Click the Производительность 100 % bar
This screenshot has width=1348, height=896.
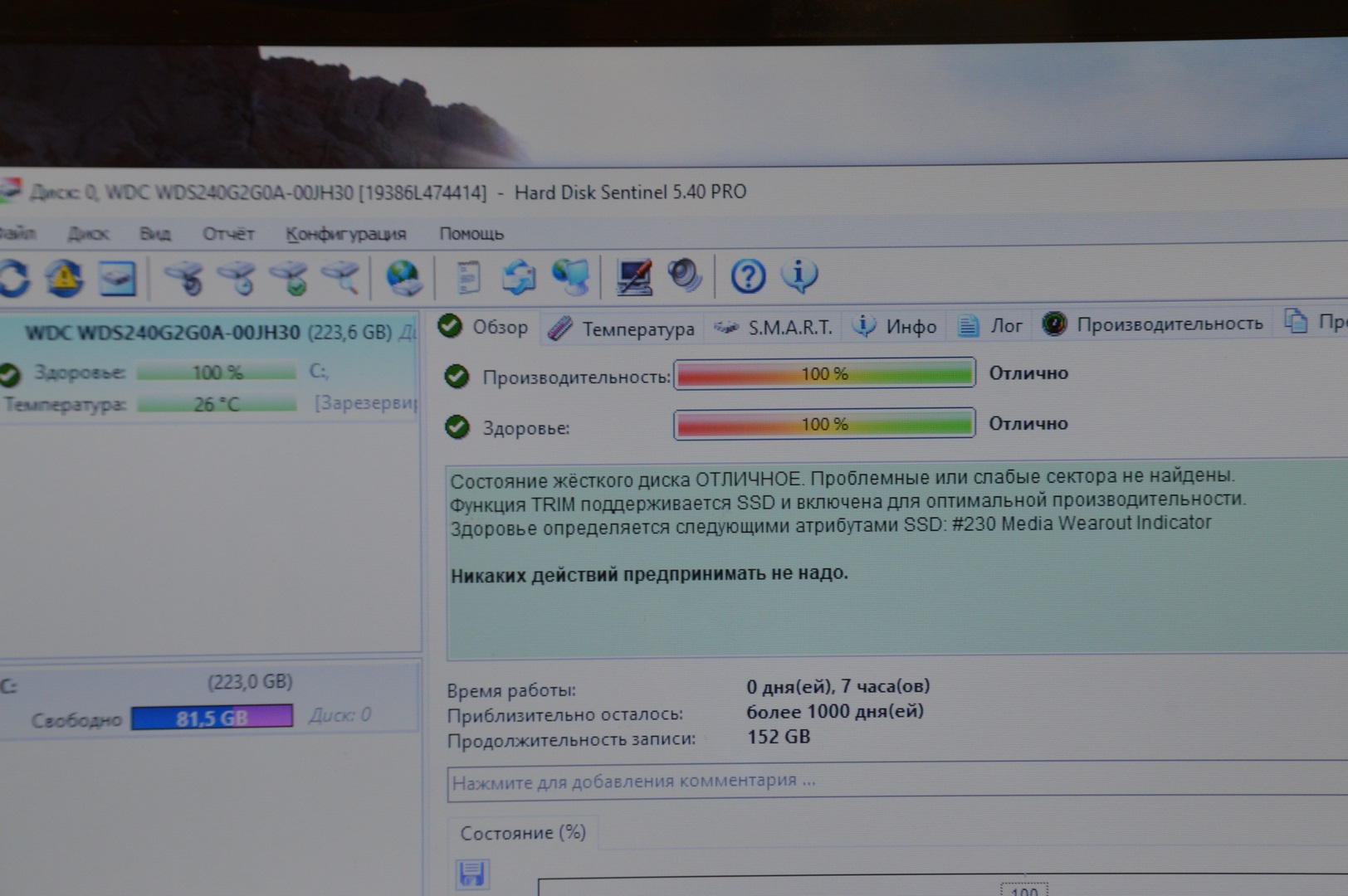[824, 374]
